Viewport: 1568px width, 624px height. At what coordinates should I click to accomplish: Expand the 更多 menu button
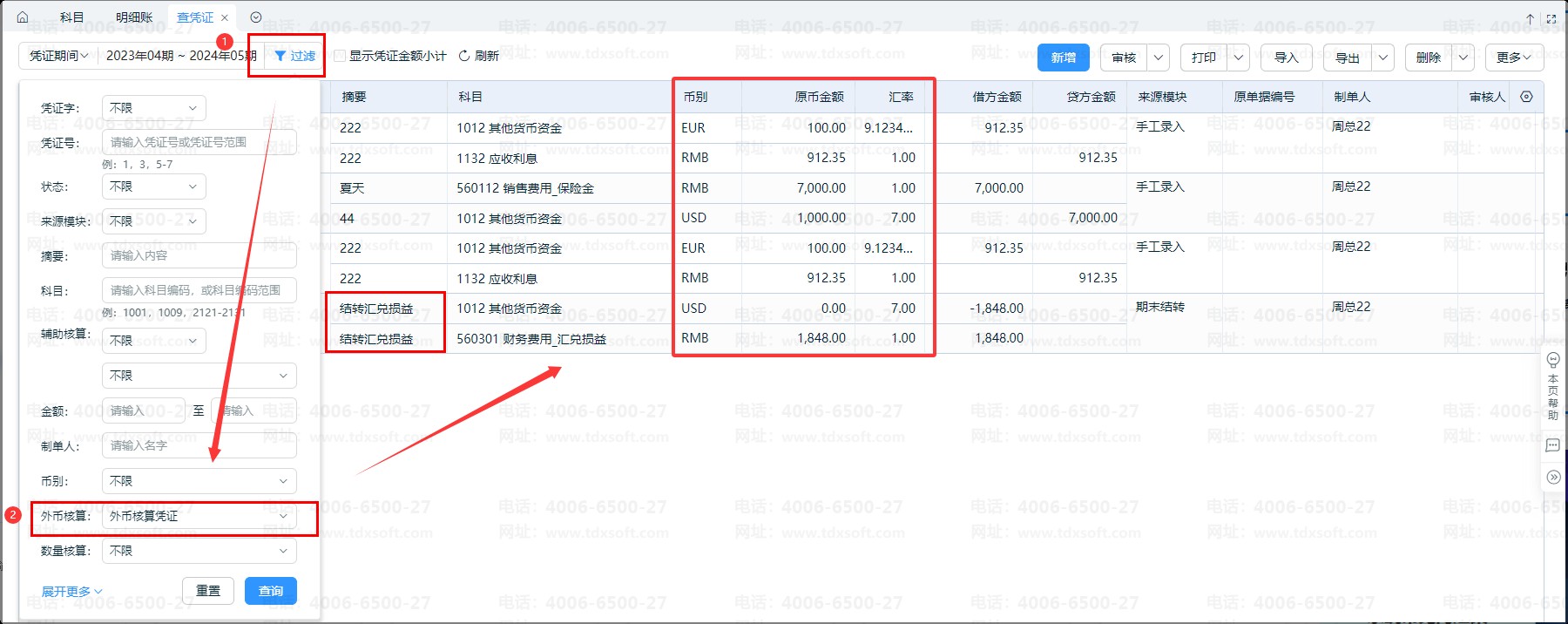point(1513,58)
